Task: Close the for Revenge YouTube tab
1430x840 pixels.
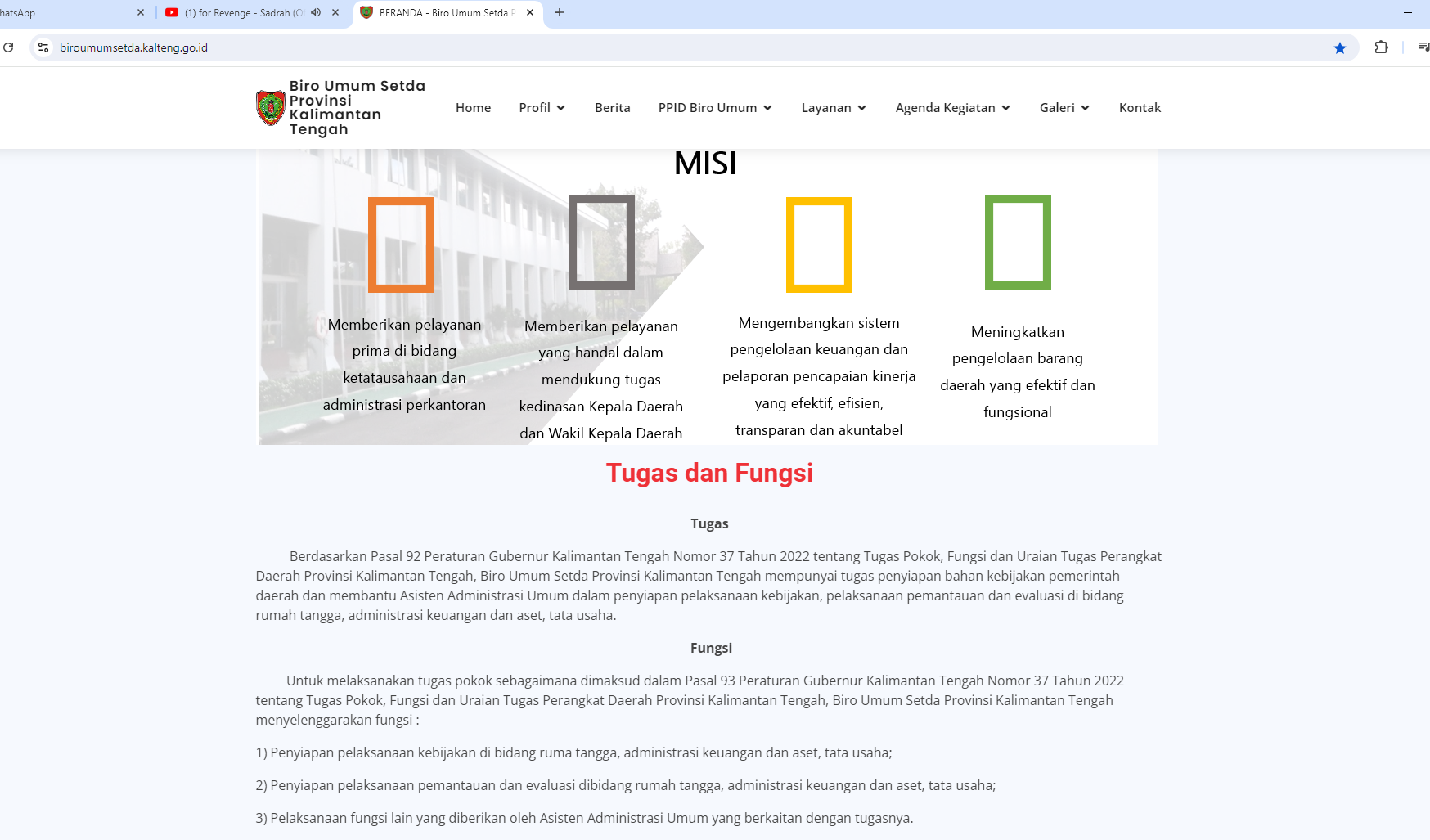Action: click(x=335, y=12)
